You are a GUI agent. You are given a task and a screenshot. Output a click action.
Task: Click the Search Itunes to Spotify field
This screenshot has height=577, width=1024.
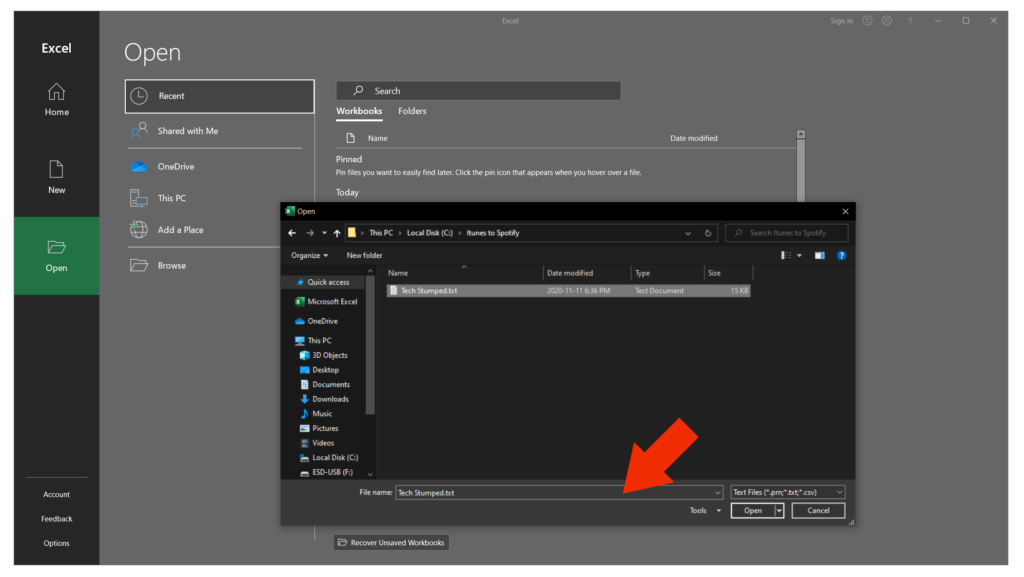[x=787, y=233]
